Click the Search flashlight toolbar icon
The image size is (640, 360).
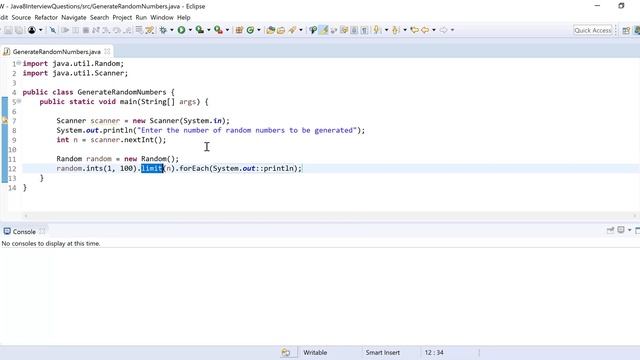tap(292, 30)
